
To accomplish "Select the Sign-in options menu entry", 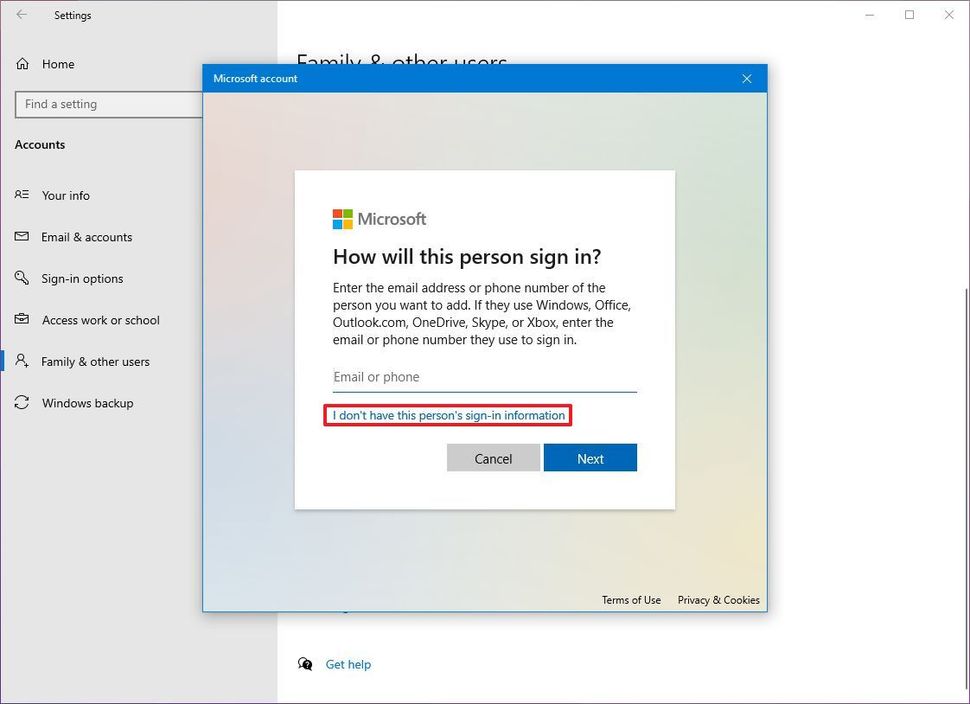I will (82, 279).
